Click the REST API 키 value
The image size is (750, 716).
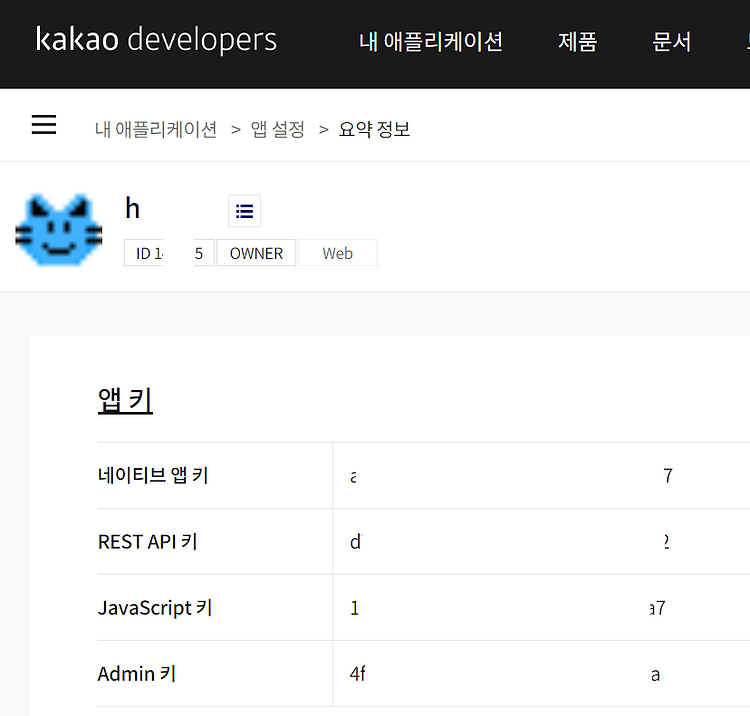[x=509, y=542]
